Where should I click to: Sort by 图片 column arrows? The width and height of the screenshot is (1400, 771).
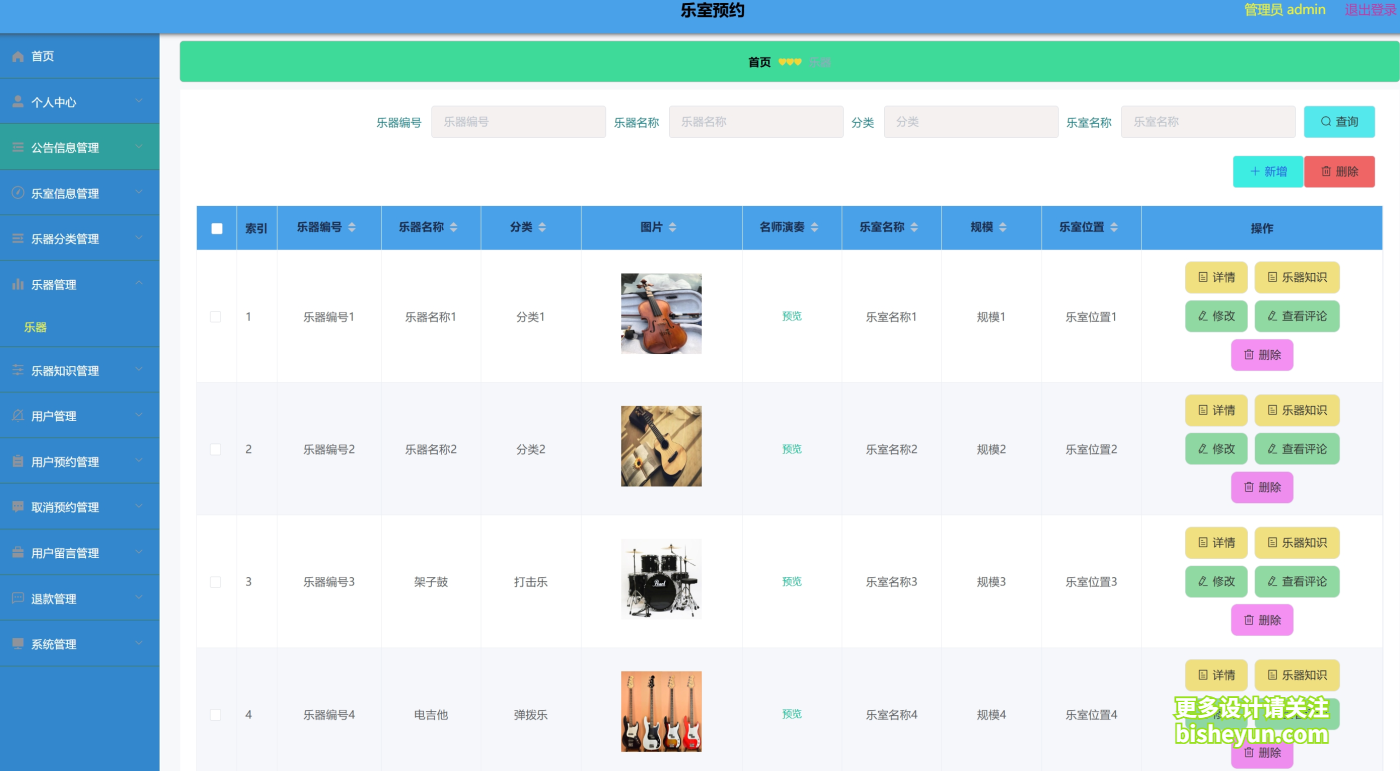tap(672, 228)
